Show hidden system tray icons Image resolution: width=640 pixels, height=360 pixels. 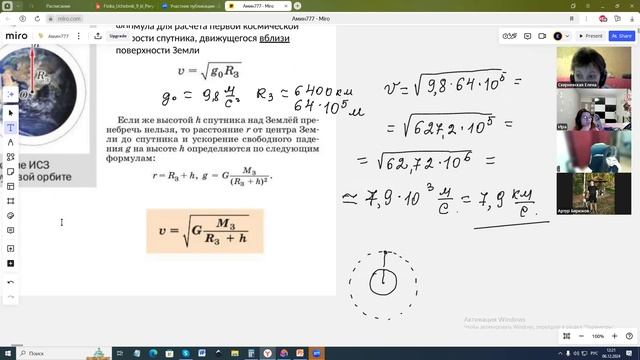click(560, 353)
